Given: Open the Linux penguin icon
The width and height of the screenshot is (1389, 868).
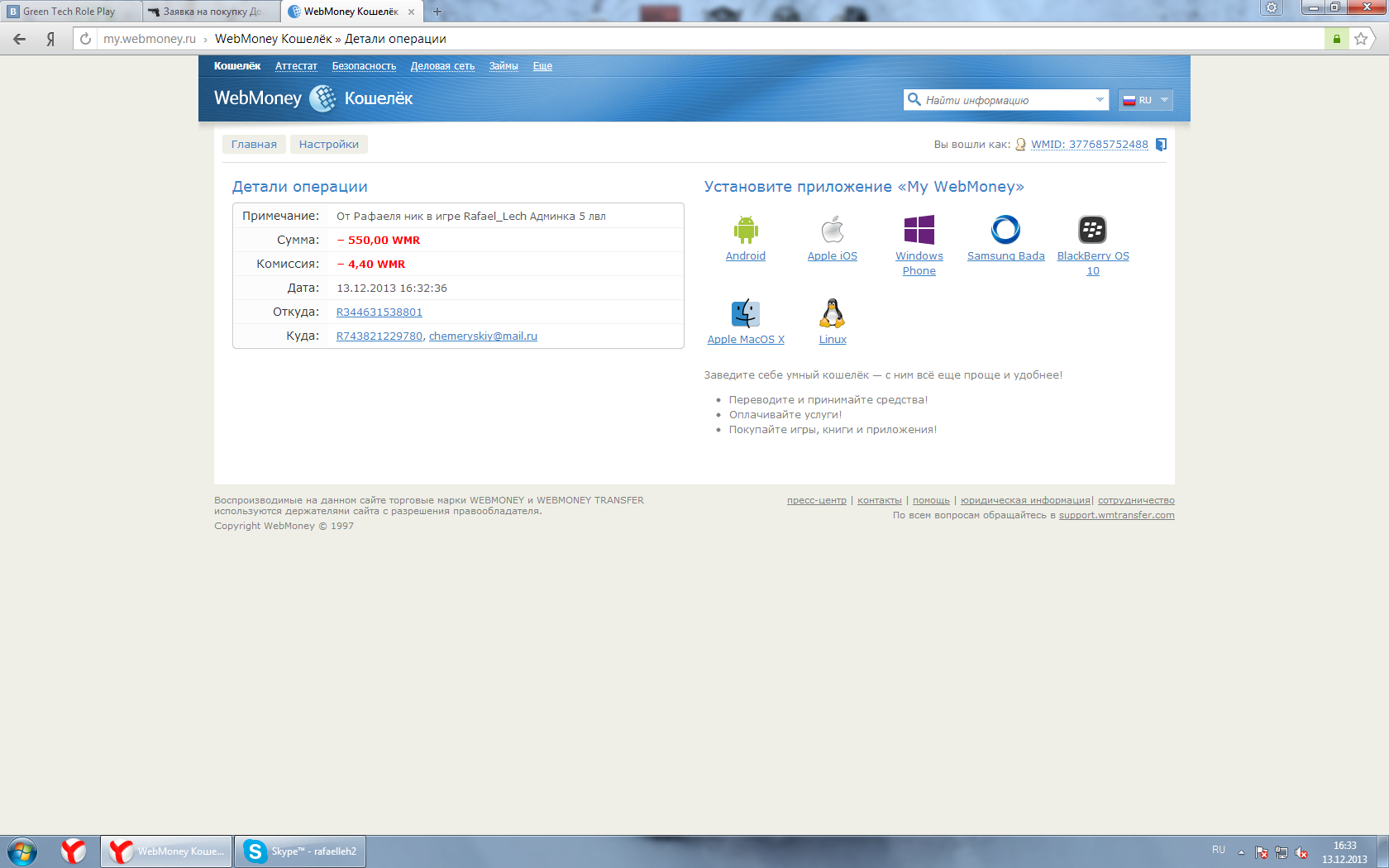Looking at the screenshot, I should pyautogui.click(x=833, y=313).
